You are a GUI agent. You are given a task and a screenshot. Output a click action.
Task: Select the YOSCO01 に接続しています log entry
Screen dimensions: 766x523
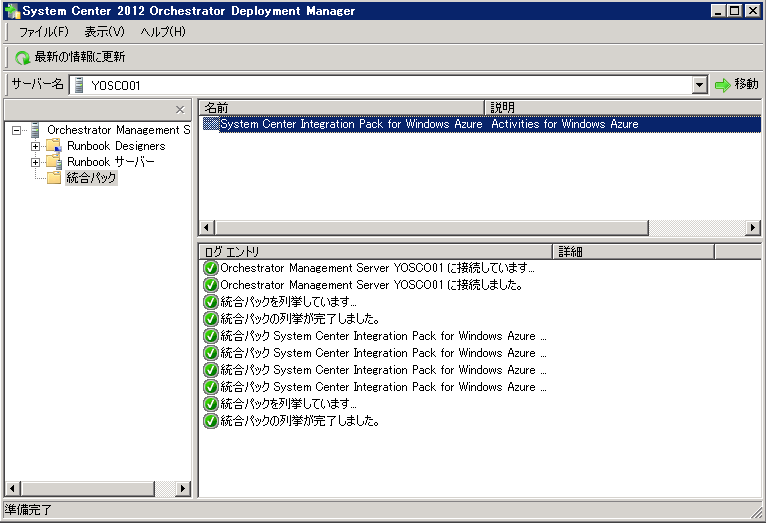tap(377, 268)
